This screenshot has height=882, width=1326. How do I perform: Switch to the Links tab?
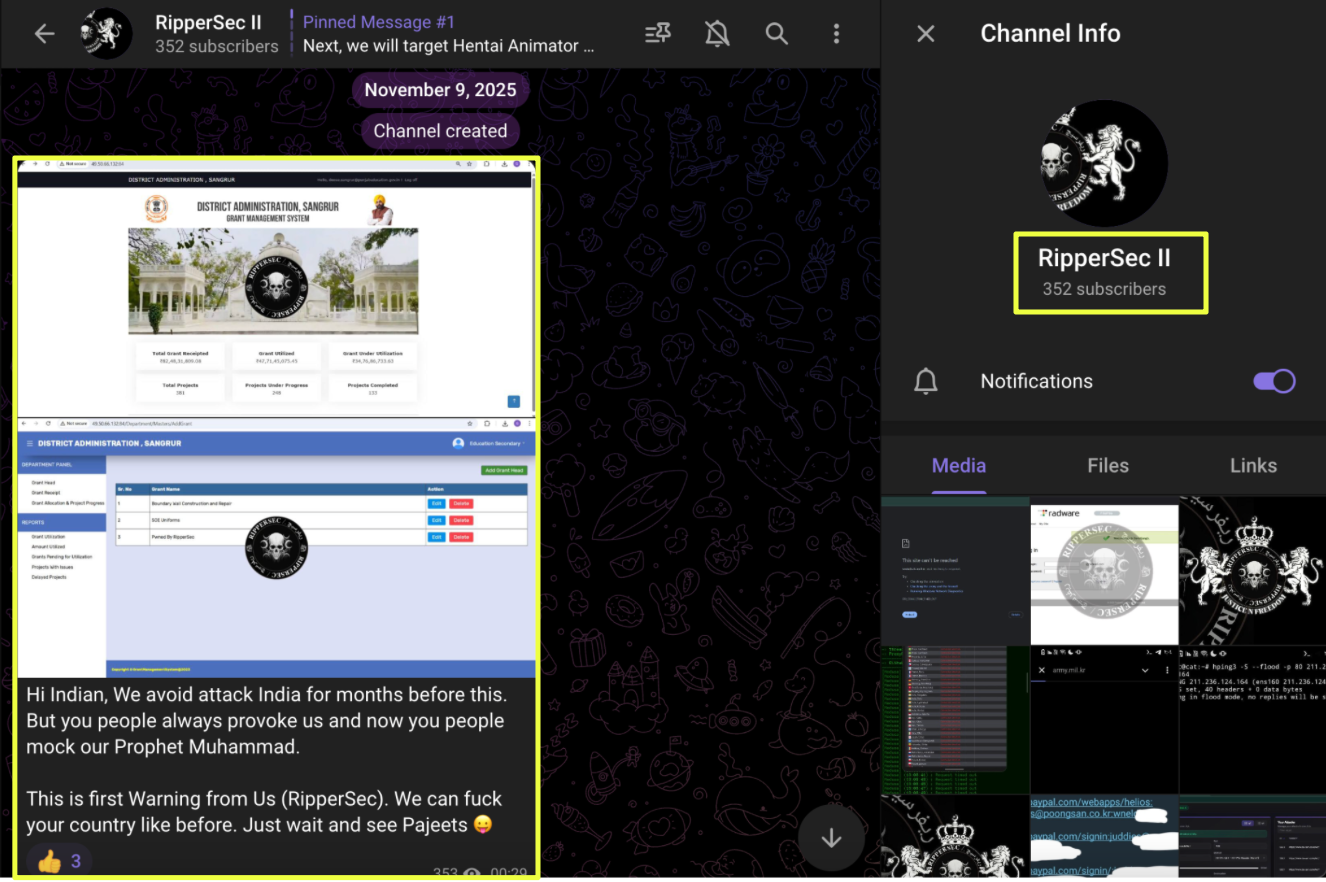(1253, 466)
